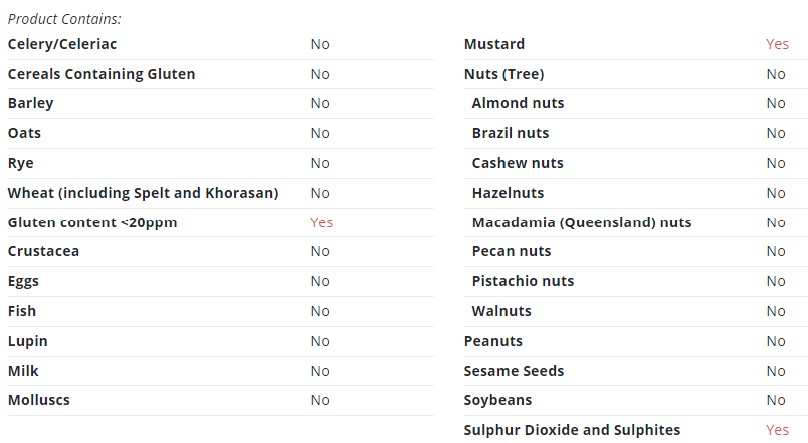Select the Peanuts No value
The width and height of the screenshot is (808, 443).
776,341
